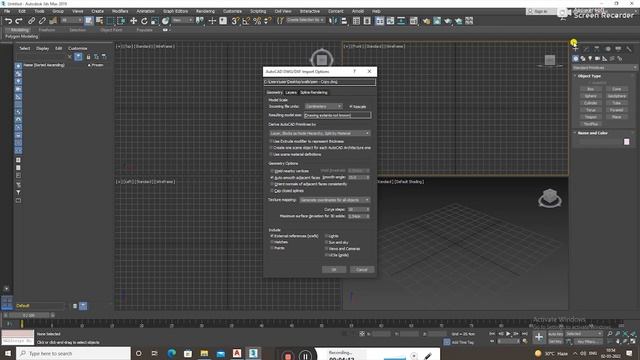Viewport: 640px width, 360px height.
Task: Click Cancel in the import dialog
Action: (362, 270)
